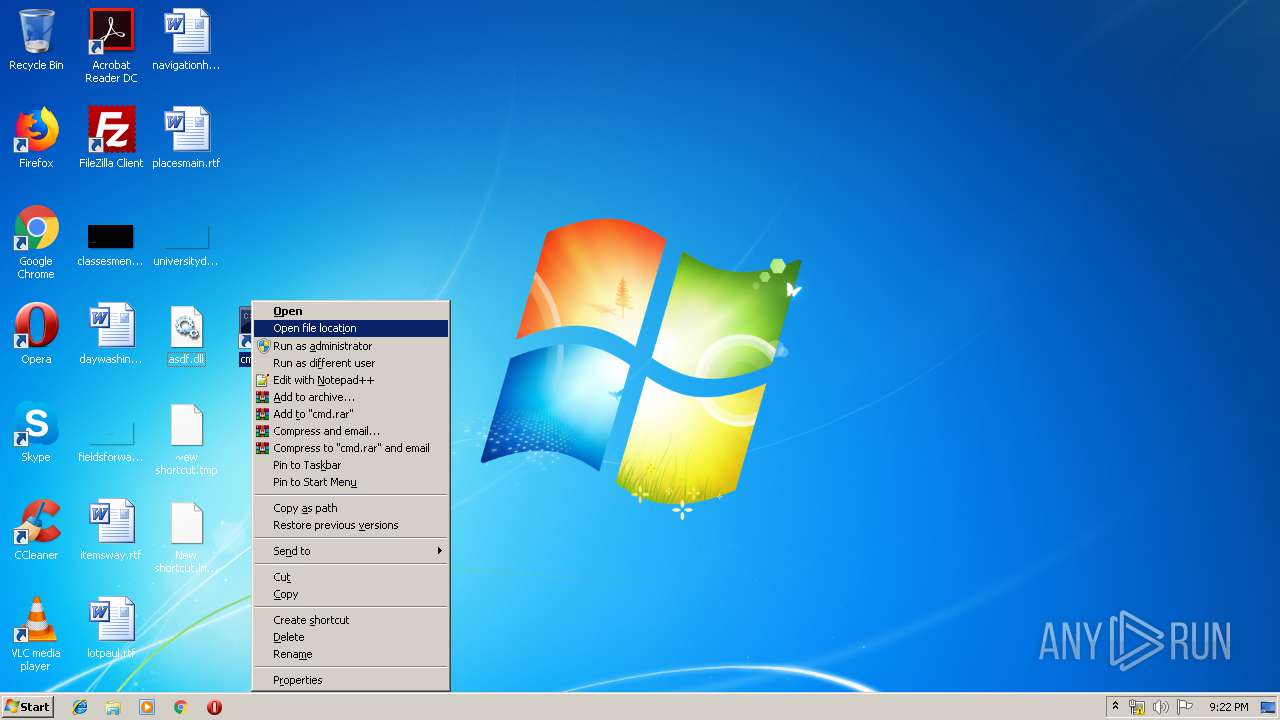Image resolution: width=1280 pixels, height=720 pixels.
Task: Choose Copy in the context menu
Action: pos(350,594)
